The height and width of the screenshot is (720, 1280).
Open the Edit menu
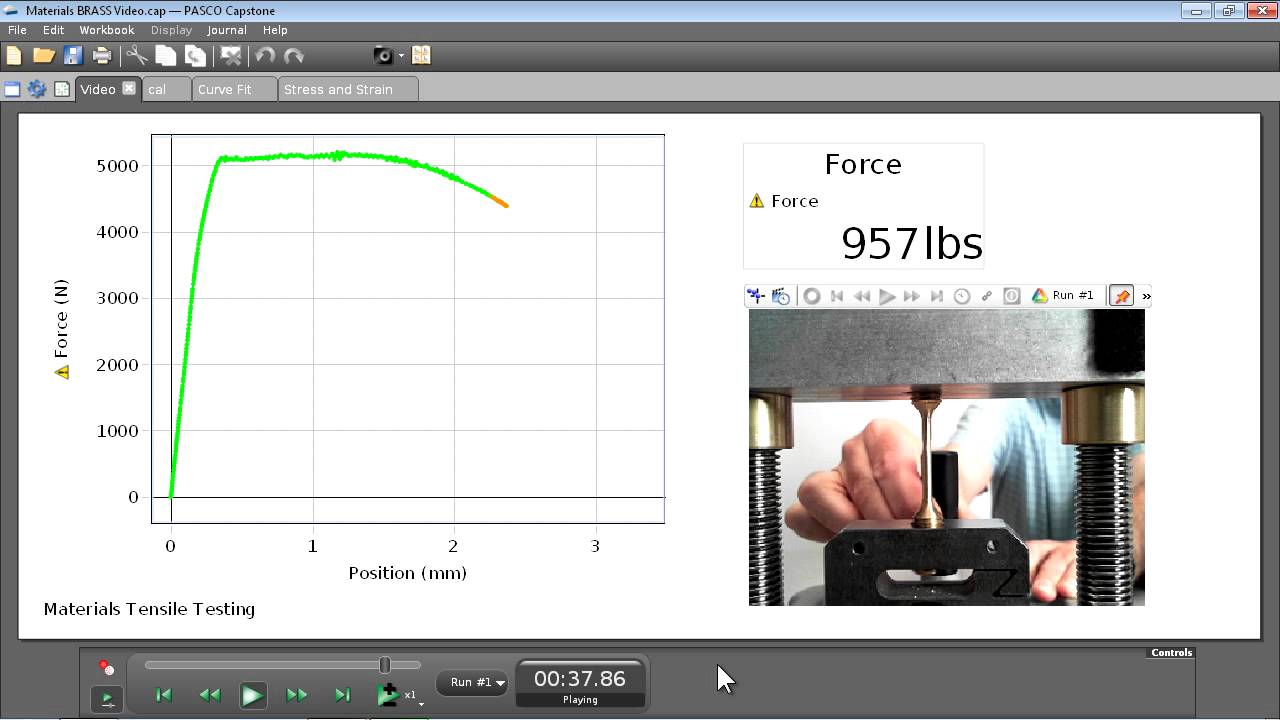coord(53,30)
